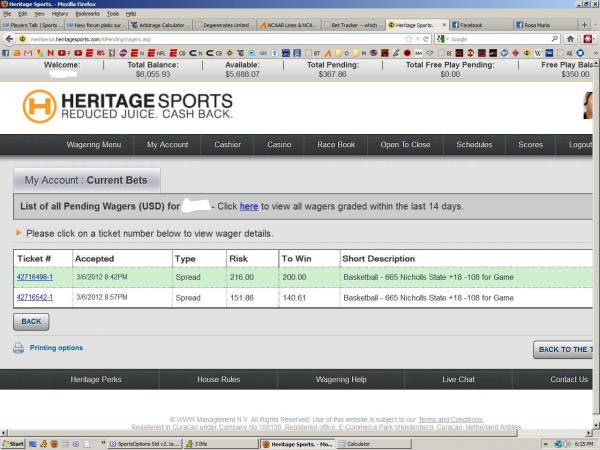The height and width of the screenshot is (450, 600).
Task: Open ticket number 42716542-1 details
Action: click(x=35, y=297)
